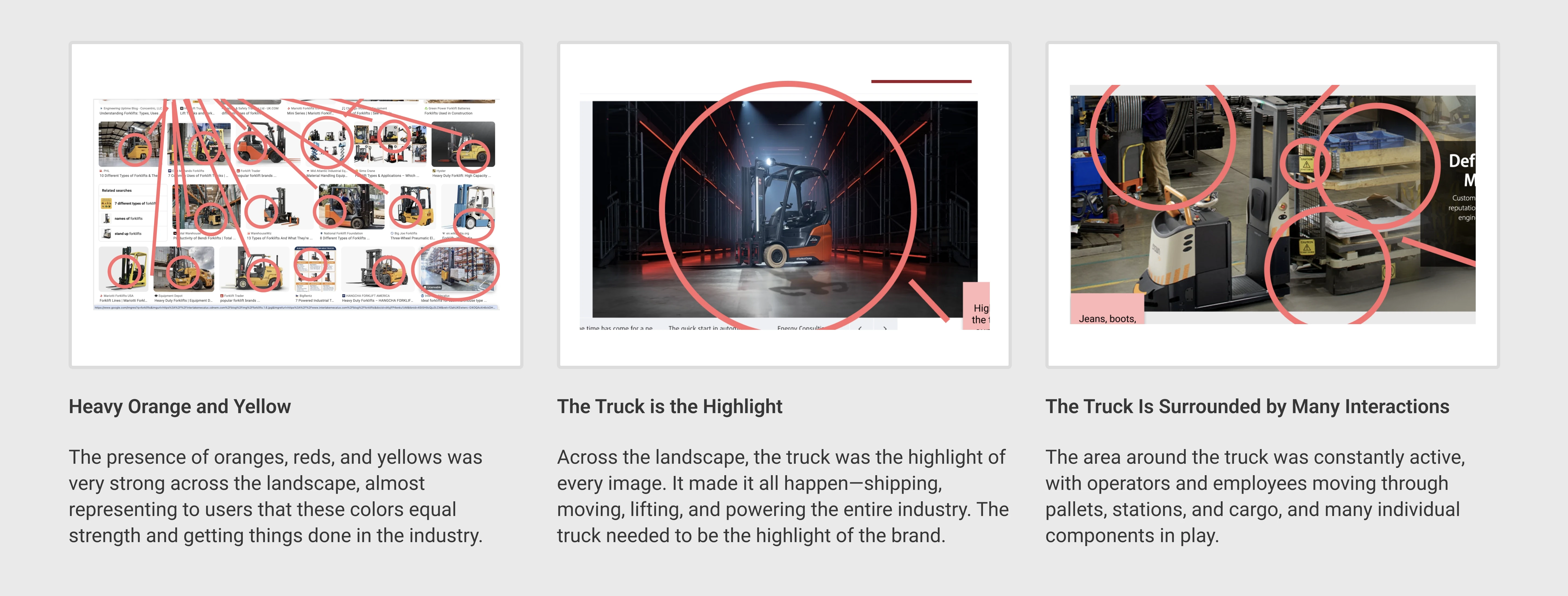Open the warehouse interactions image card

[1272, 205]
